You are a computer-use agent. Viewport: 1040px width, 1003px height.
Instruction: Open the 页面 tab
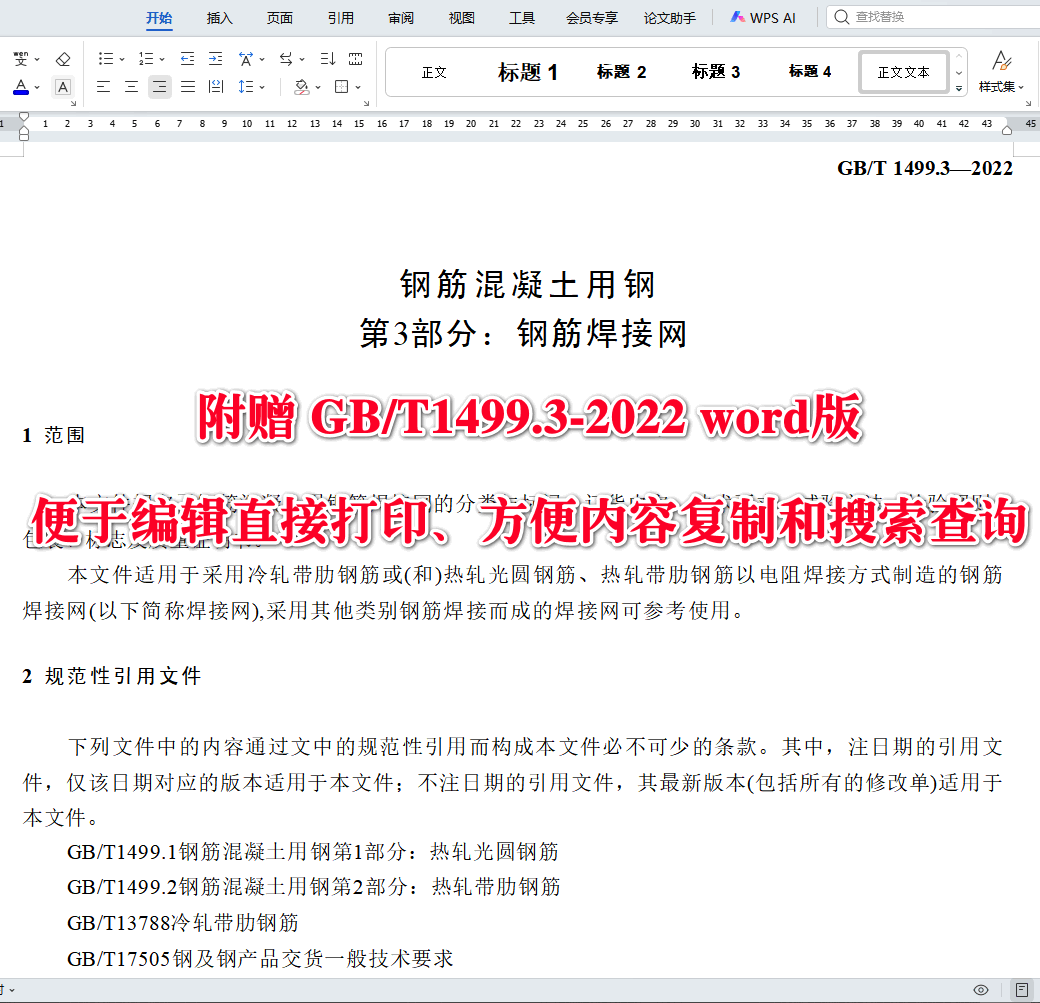pyautogui.click(x=280, y=18)
